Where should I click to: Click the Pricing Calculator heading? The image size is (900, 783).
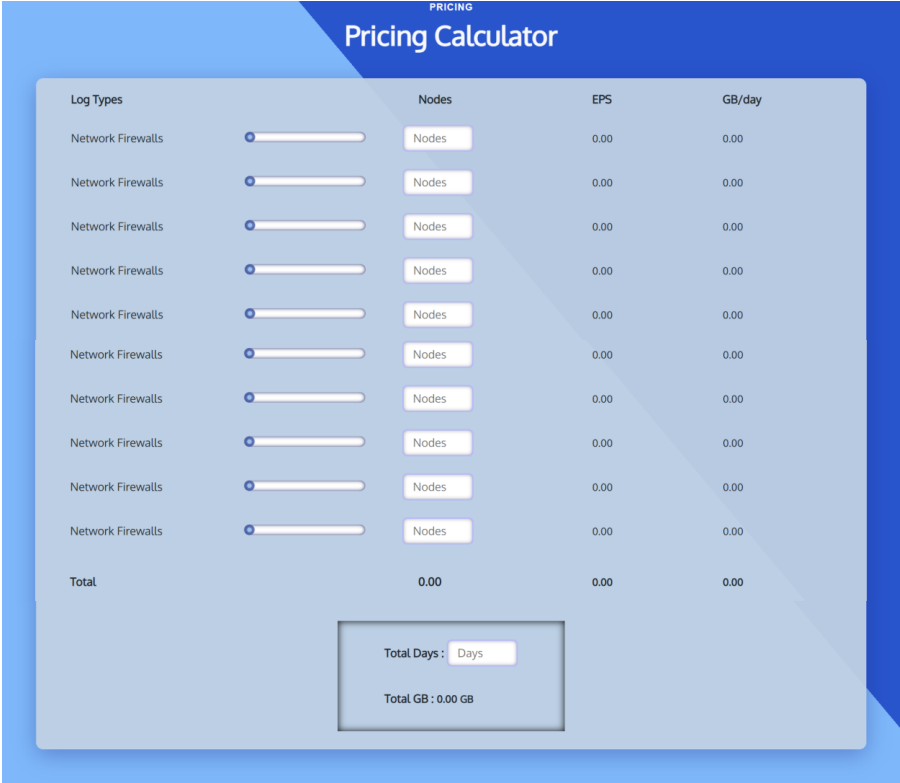click(450, 37)
